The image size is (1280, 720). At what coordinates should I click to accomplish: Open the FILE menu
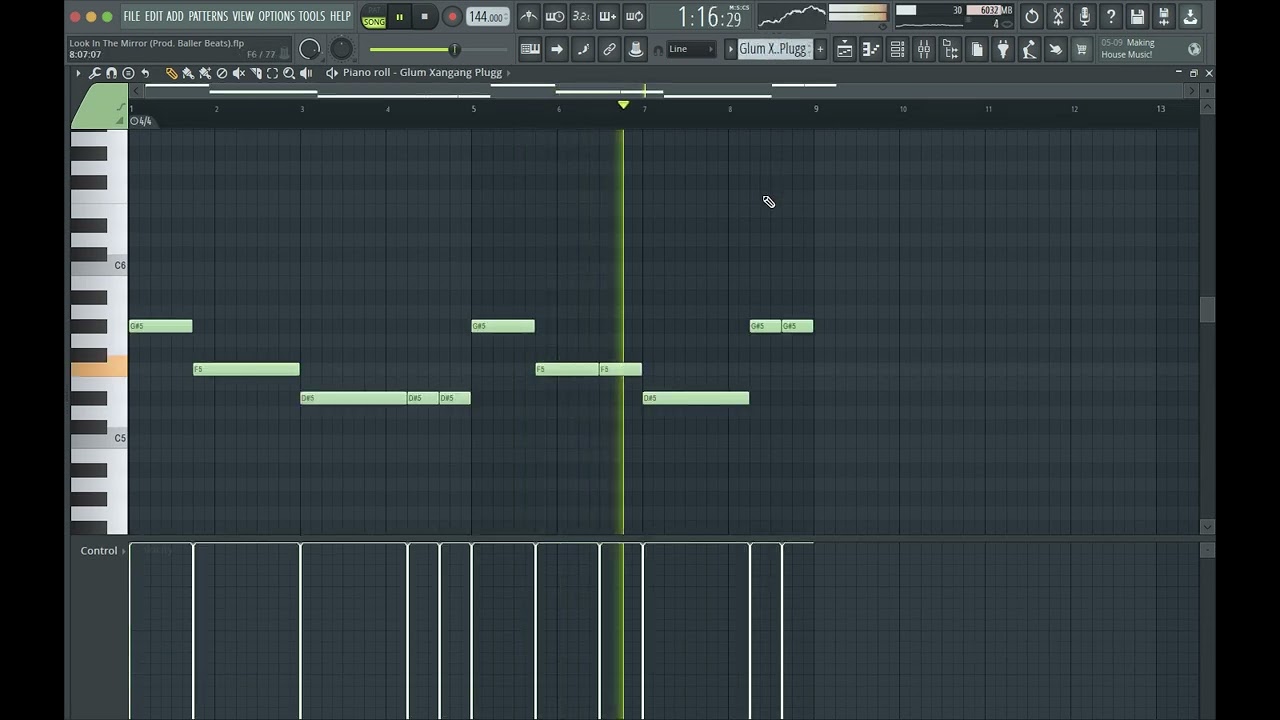[x=131, y=16]
